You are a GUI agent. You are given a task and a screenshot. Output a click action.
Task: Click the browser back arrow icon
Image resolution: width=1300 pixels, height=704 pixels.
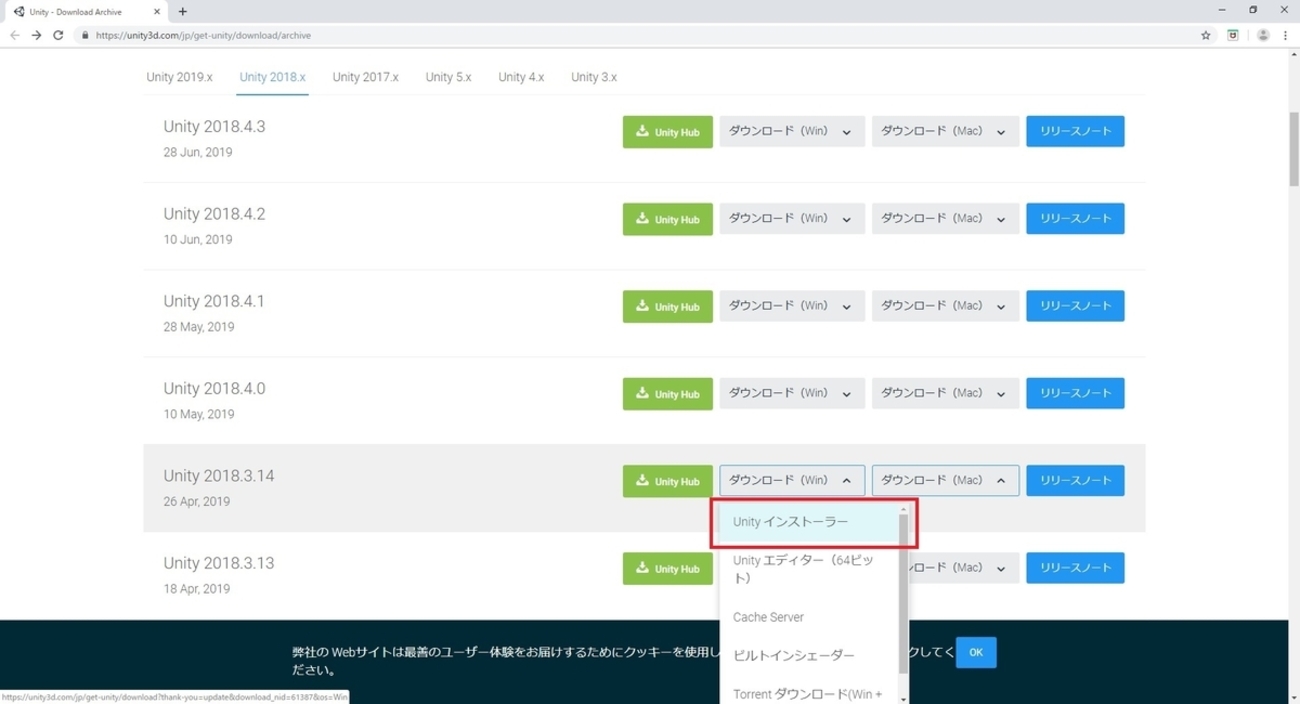coord(14,34)
